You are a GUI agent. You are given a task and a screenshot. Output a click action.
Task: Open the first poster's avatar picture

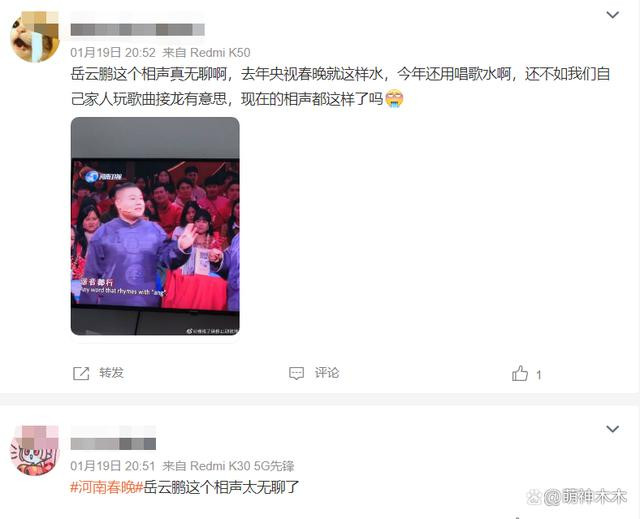point(35,37)
